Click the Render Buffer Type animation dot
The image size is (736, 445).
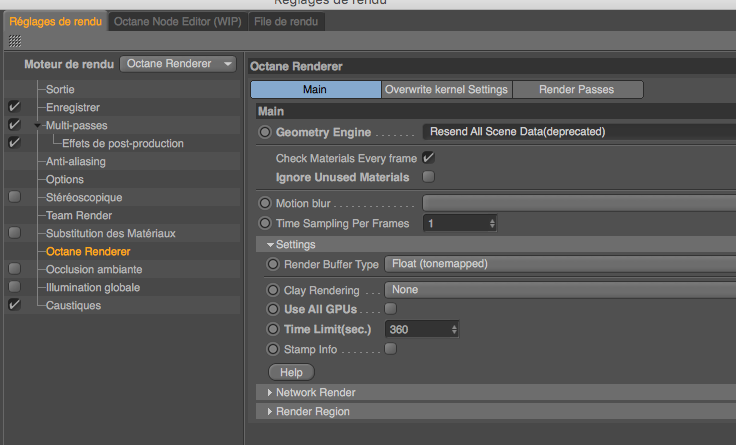(274, 264)
